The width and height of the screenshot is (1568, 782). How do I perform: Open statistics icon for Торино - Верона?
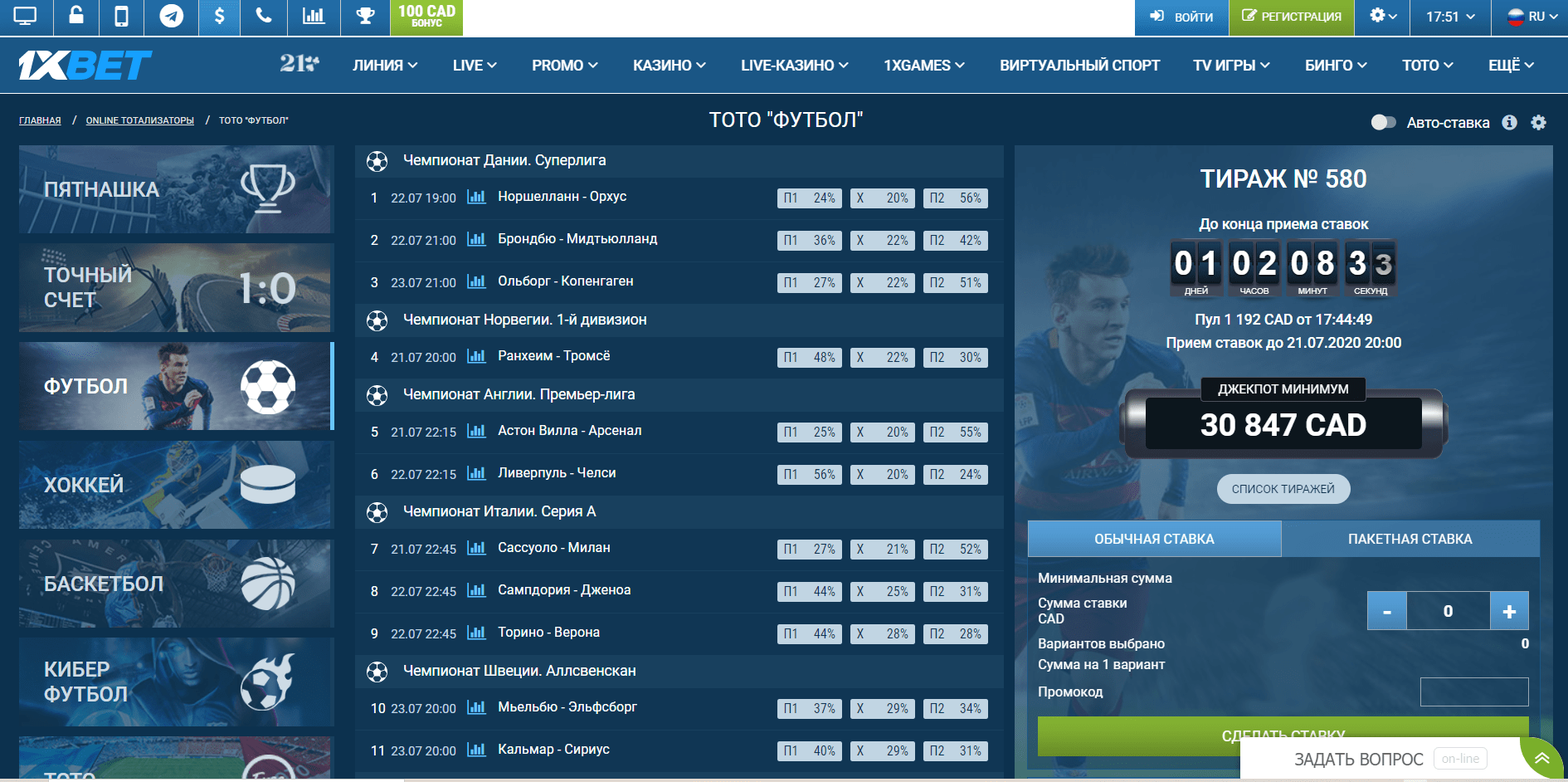pos(476,633)
